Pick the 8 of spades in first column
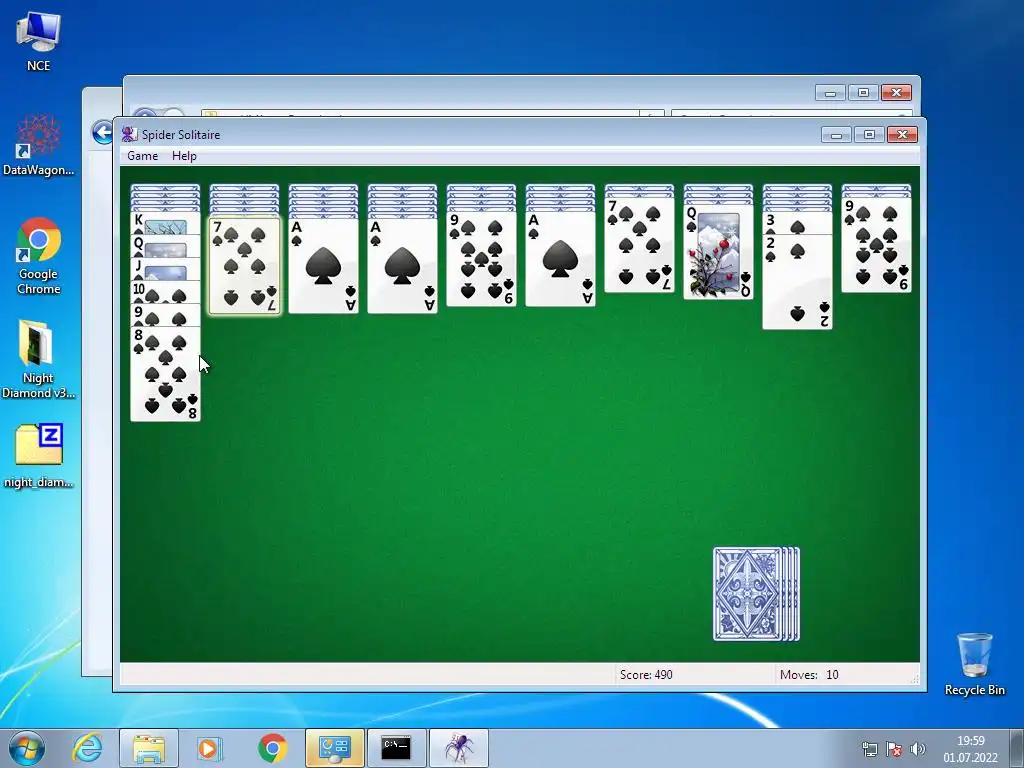The height and width of the screenshot is (768, 1024). pos(165,374)
